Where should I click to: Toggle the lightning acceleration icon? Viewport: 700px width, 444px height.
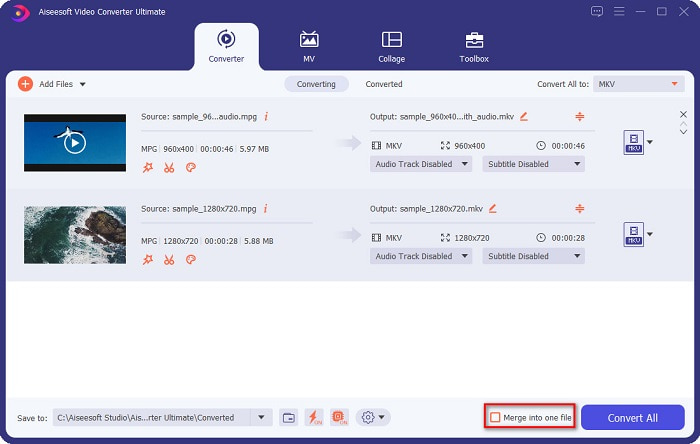pyautogui.click(x=314, y=418)
